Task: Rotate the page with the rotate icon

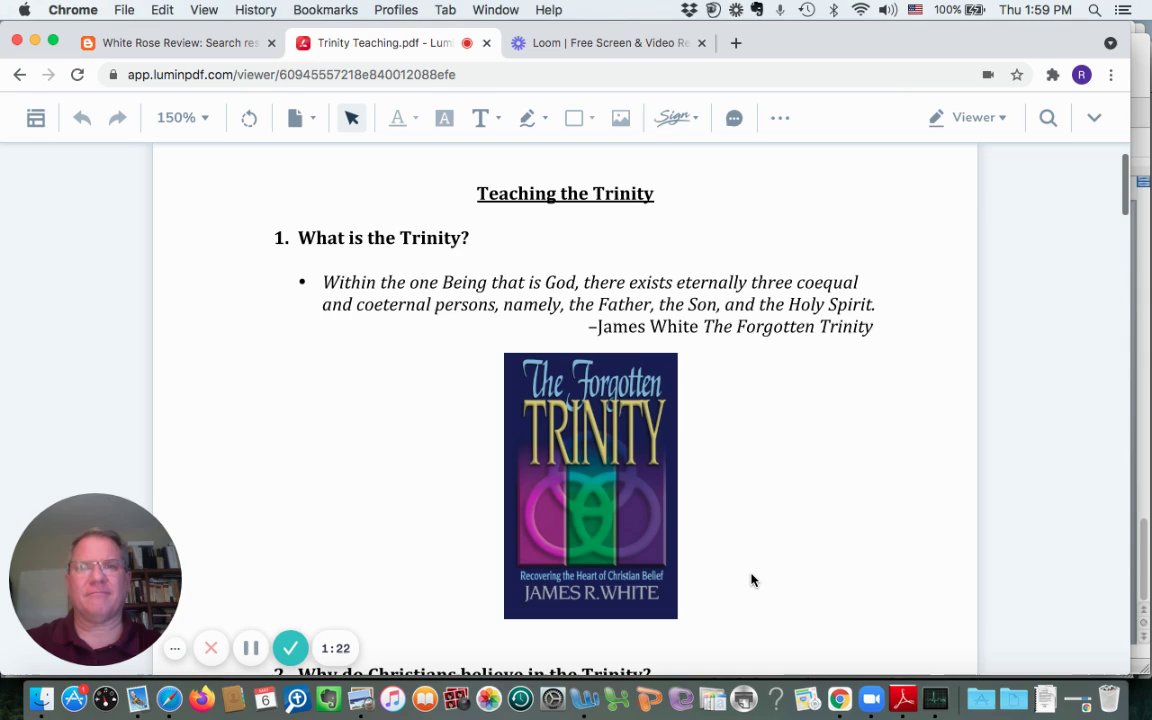Action: [249, 118]
